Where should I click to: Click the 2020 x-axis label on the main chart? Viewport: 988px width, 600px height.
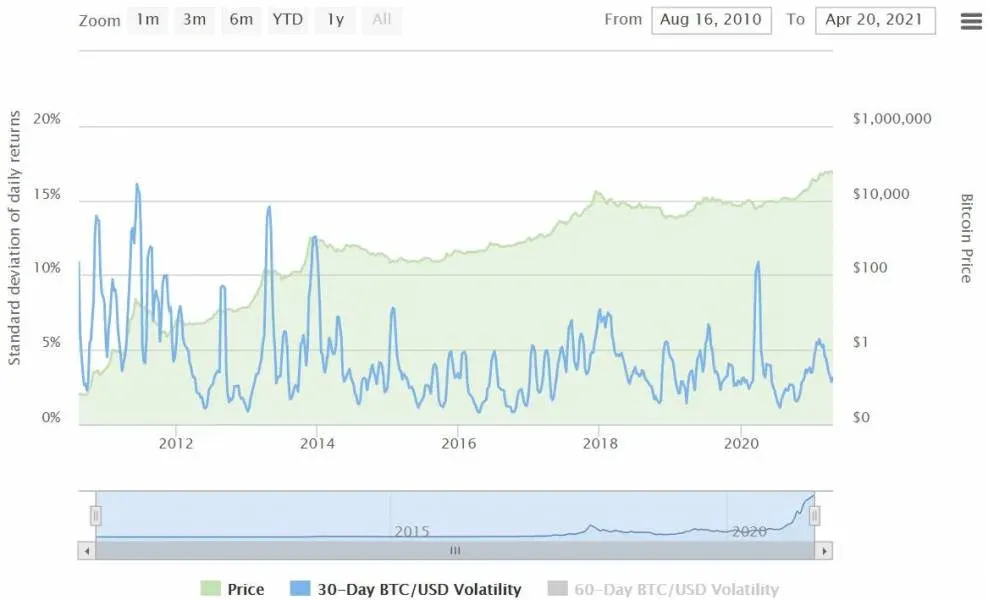(742, 443)
